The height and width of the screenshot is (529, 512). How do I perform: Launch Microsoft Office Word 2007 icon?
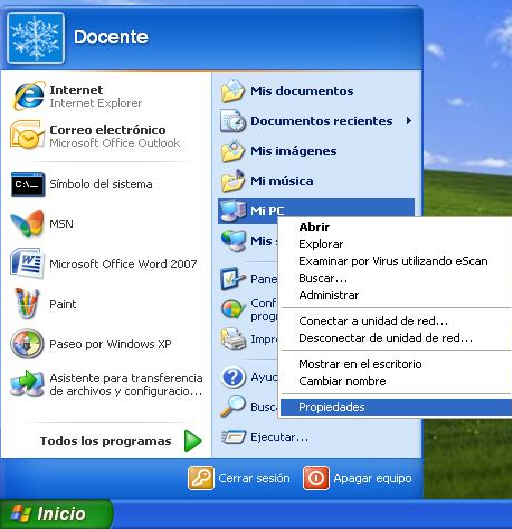tap(27, 263)
